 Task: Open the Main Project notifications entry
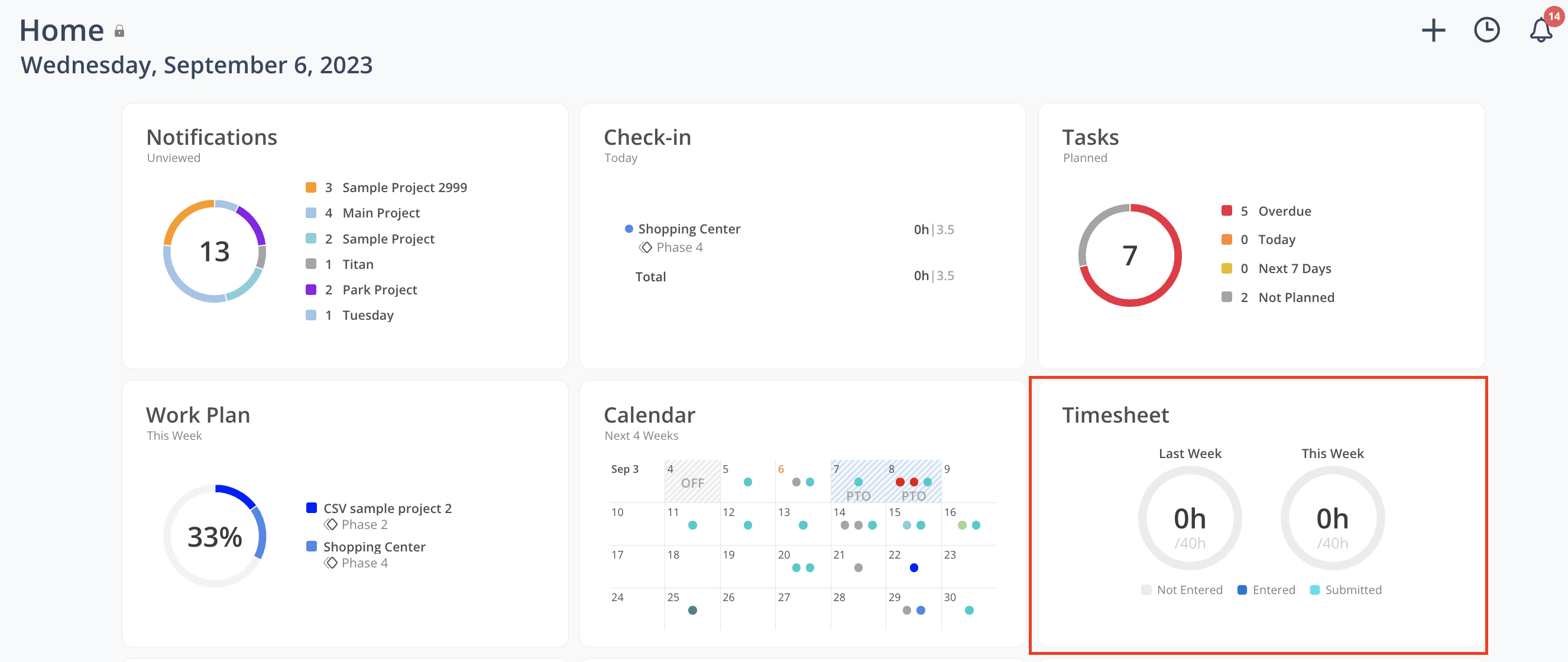381,213
